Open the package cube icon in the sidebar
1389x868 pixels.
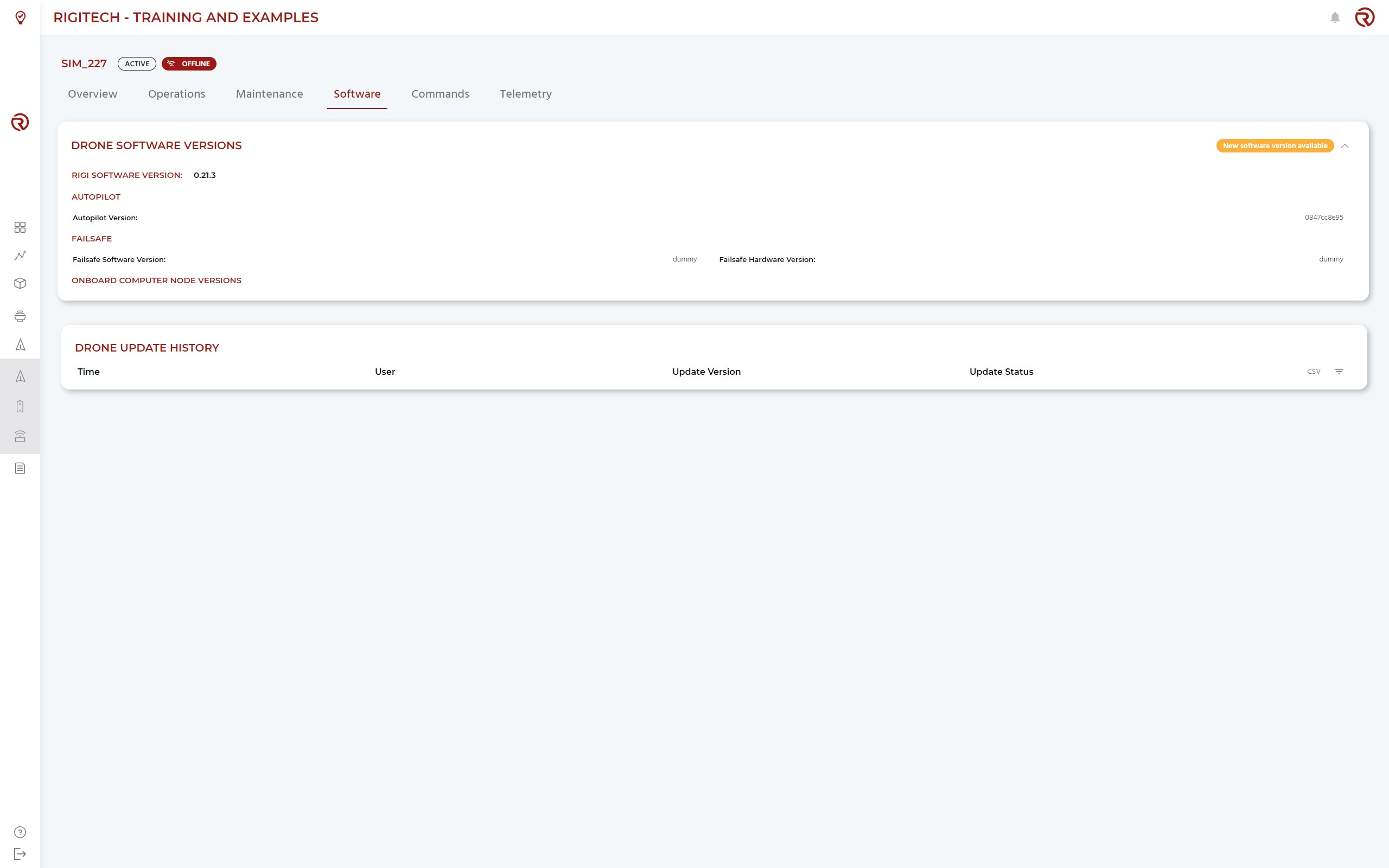pyautogui.click(x=20, y=284)
